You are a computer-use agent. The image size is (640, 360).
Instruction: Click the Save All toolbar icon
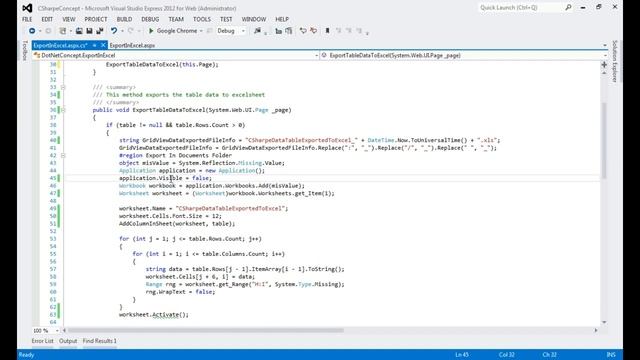coord(100,31)
